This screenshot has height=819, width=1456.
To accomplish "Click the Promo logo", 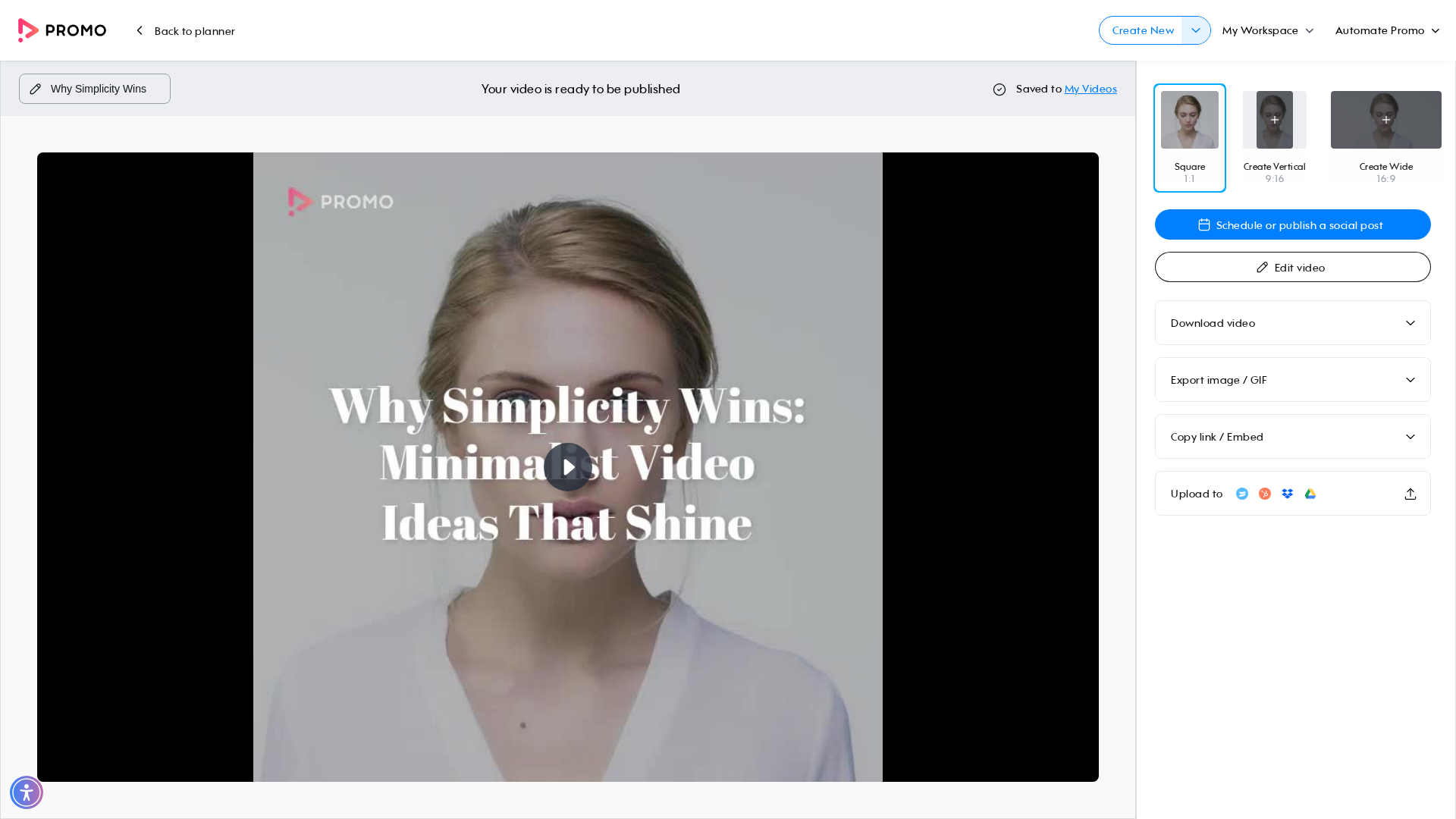I will (62, 30).
